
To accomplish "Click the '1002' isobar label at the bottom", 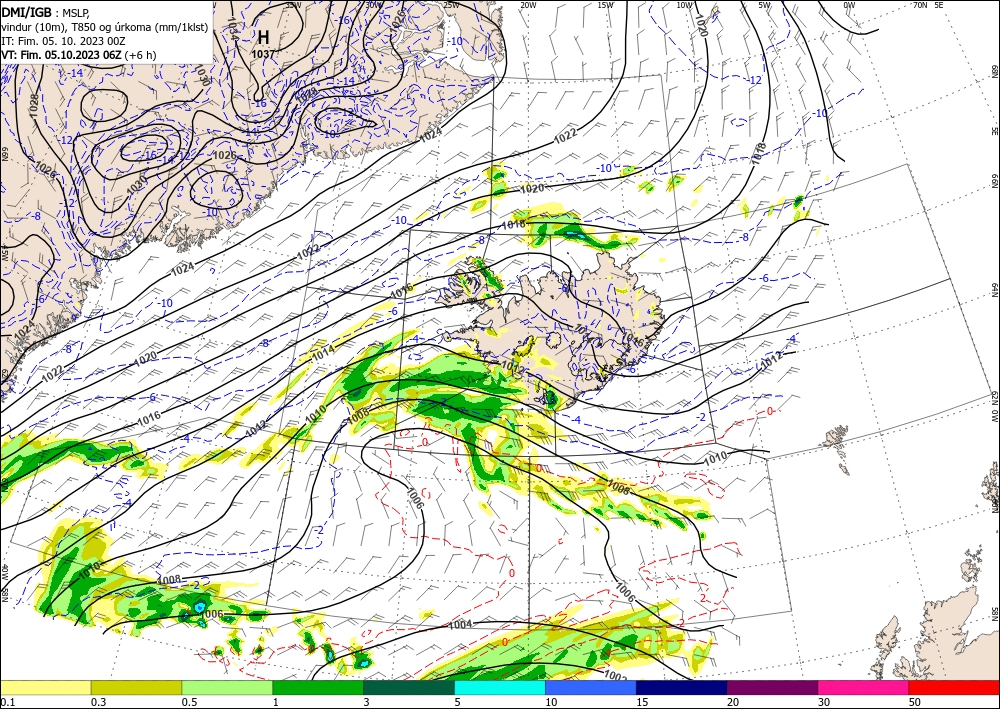I will 615,676.
